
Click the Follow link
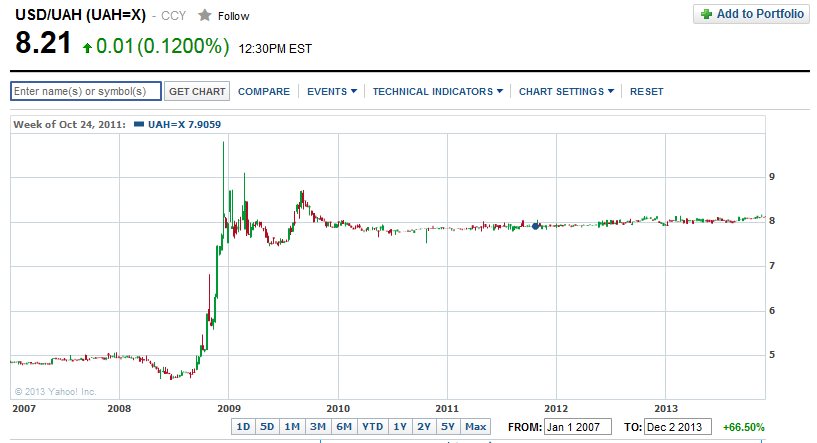pos(233,16)
